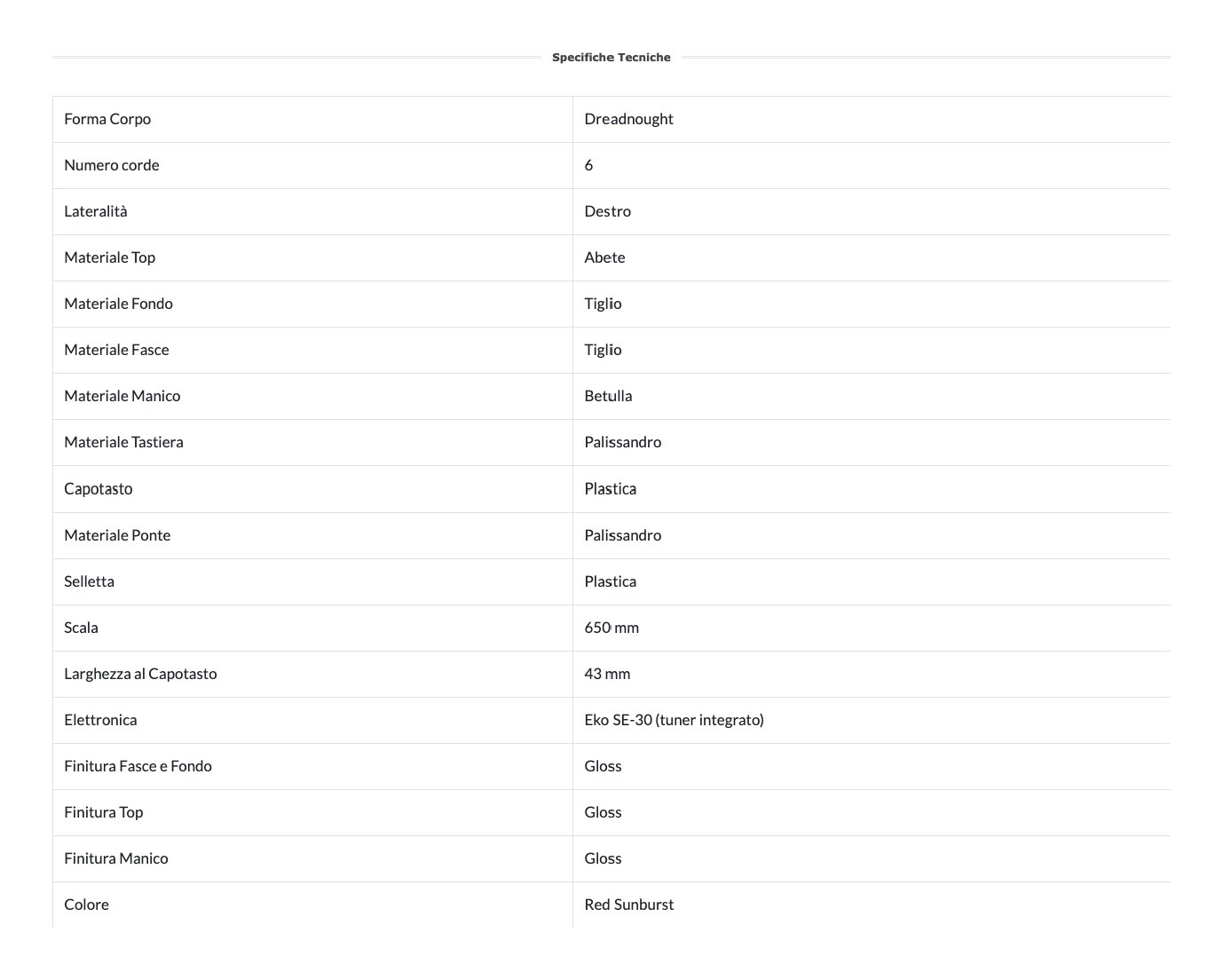The height and width of the screenshot is (980, 1223).
Task: Select the Forma Corpo row label
Action: tap(107, 119)
